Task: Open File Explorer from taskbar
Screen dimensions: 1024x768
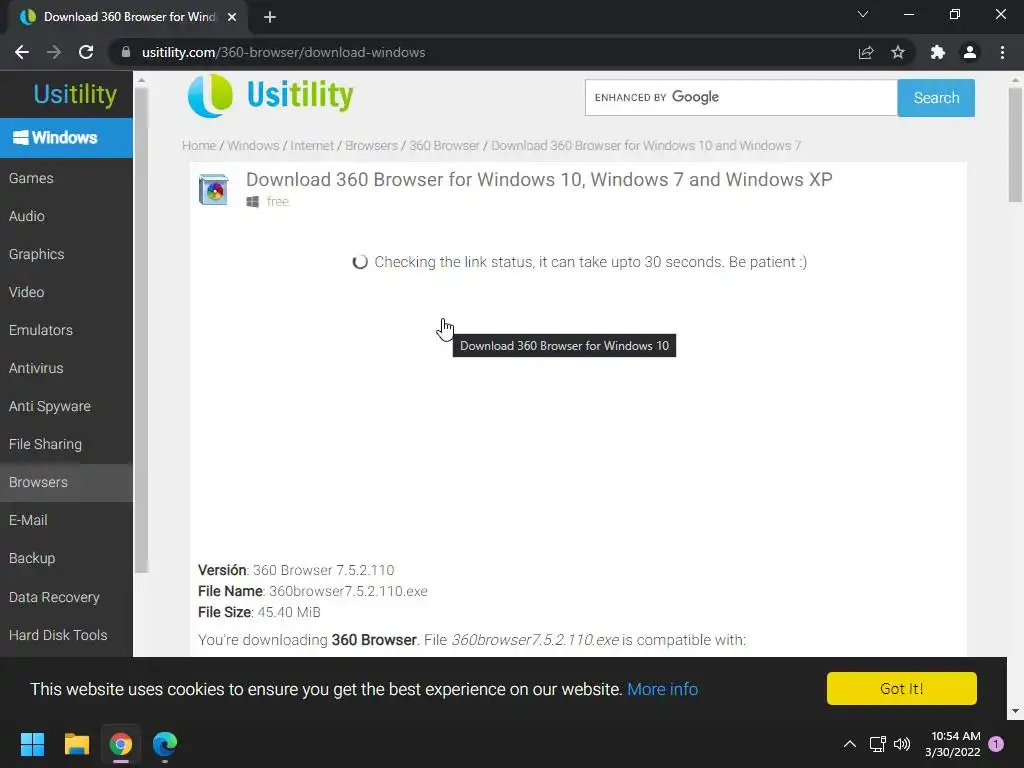Action: coord(76,744)
